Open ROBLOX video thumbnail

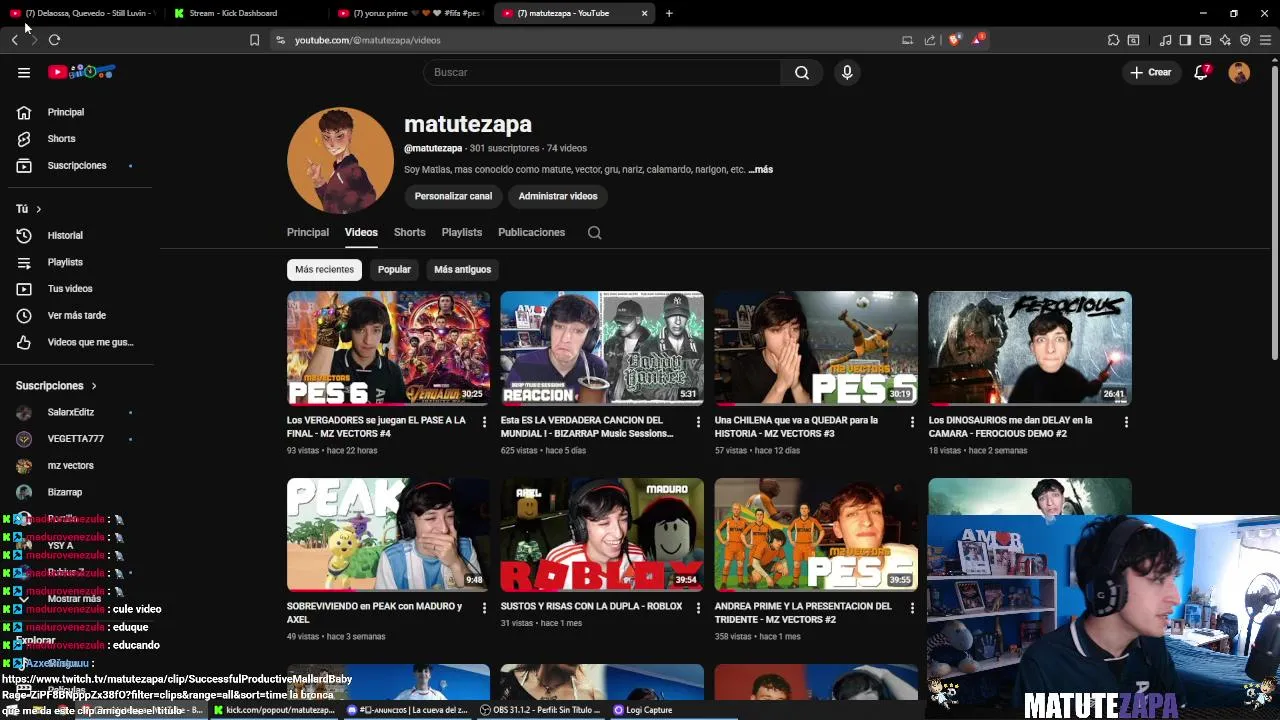pos(602,534)
